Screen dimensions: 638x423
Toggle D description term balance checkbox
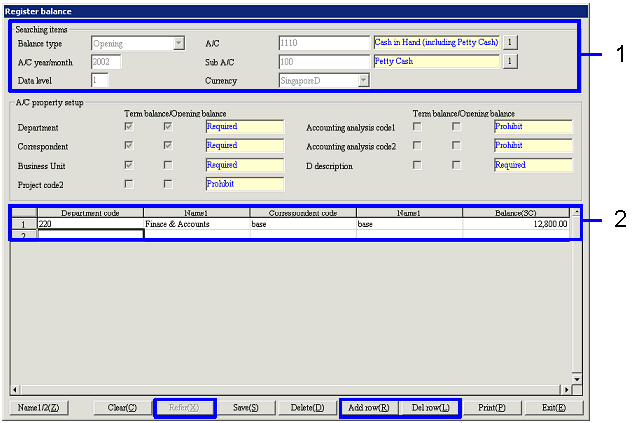[x=418, y=165]
